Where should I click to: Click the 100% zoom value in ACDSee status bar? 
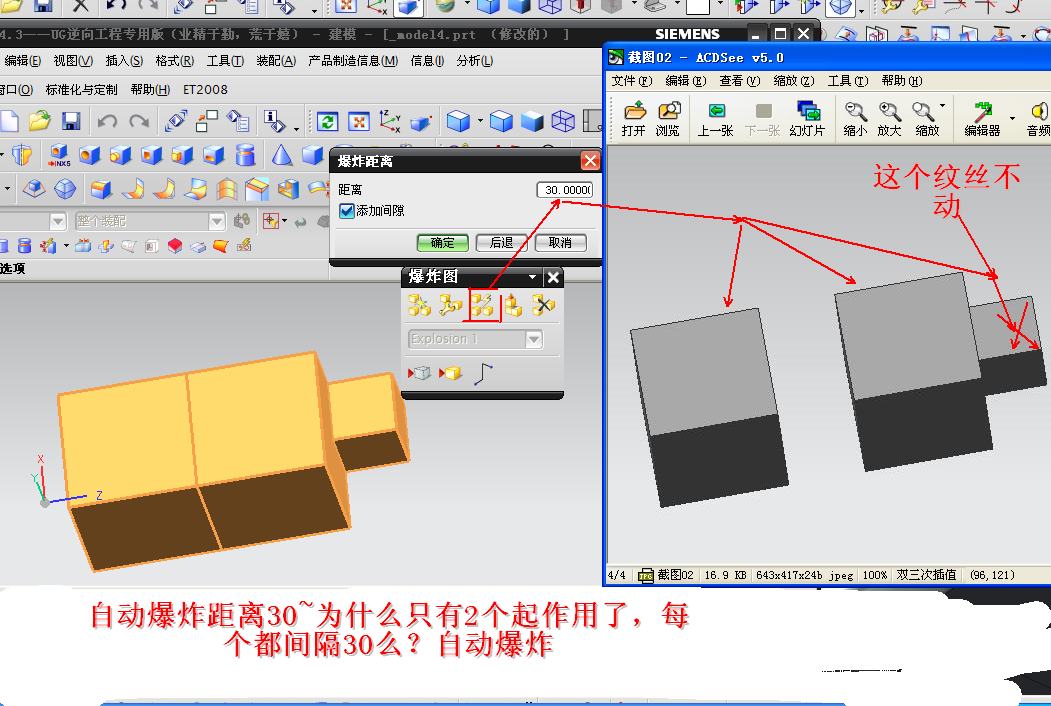[x=875, y=575]
